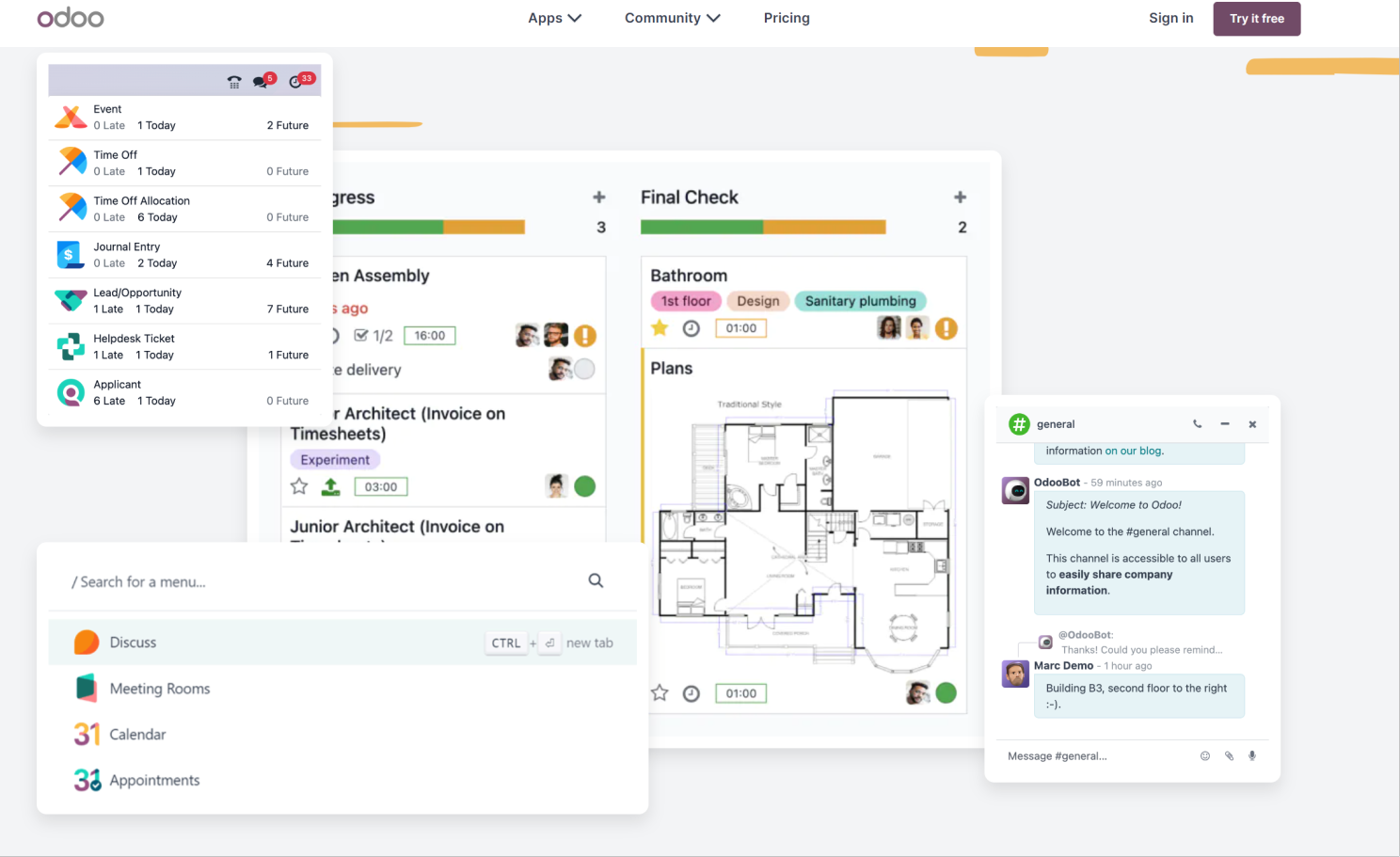Start a call in general channel

coord(1197,424)
